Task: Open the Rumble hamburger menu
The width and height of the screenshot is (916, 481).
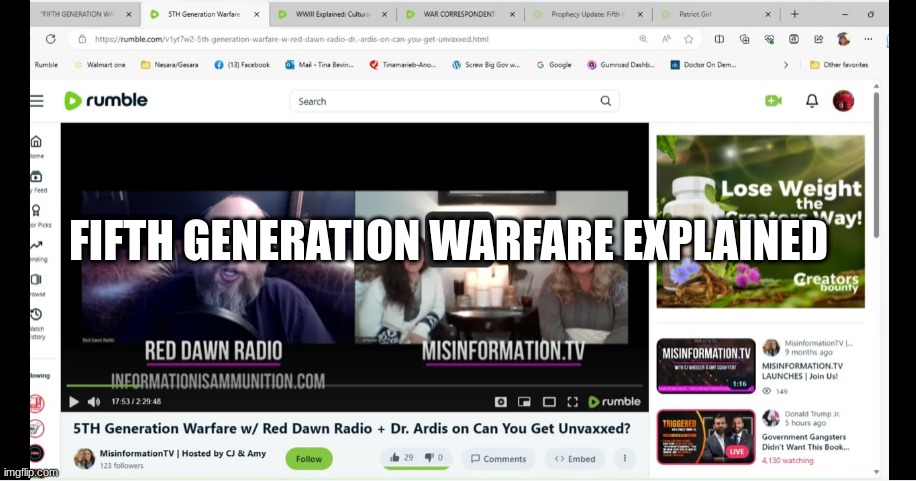Action: [x=37, y=101]
